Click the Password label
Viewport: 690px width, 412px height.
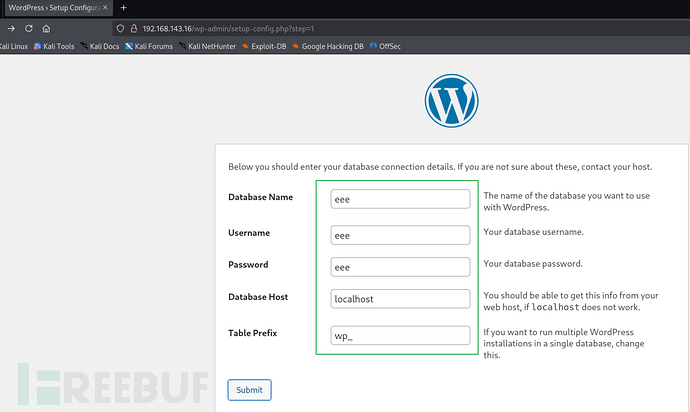tap(248, 265)
